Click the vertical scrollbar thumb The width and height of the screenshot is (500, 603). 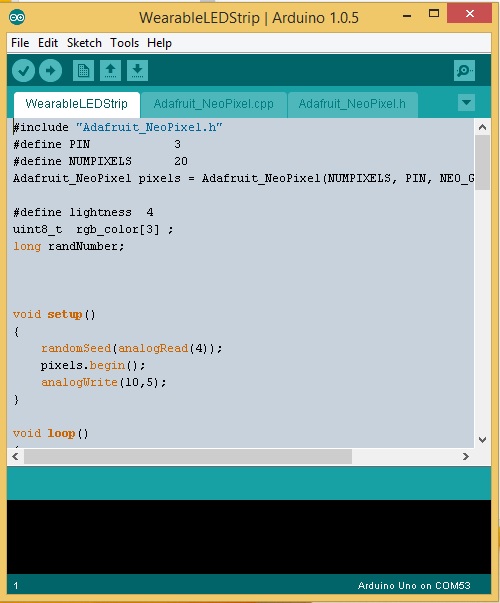[482, 162]
